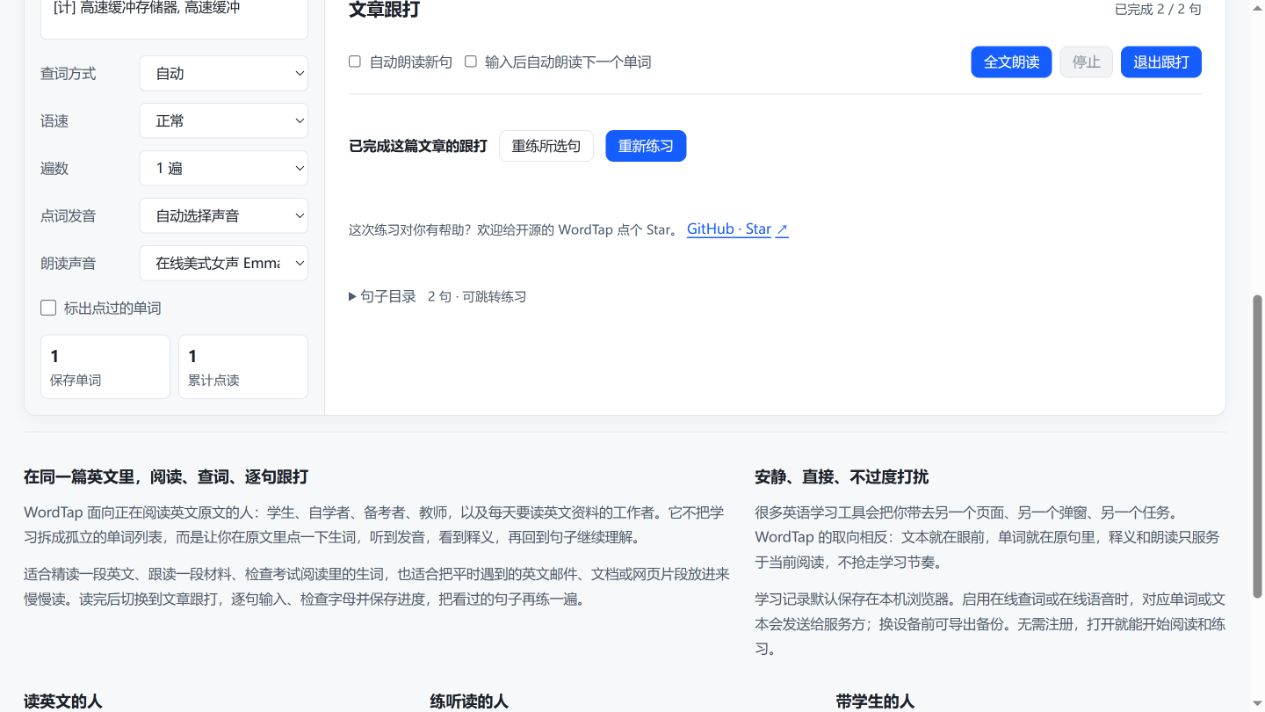Click the 带学生的人 heading
Viewport: 1265px width, 712px height.
(x=875, y=701)
